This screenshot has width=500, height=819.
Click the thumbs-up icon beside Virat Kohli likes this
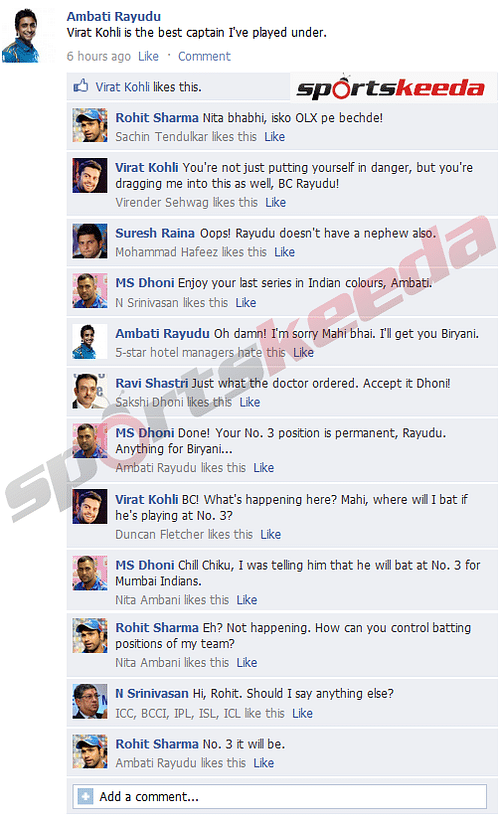pyautogui.click(x=80, y=86)
